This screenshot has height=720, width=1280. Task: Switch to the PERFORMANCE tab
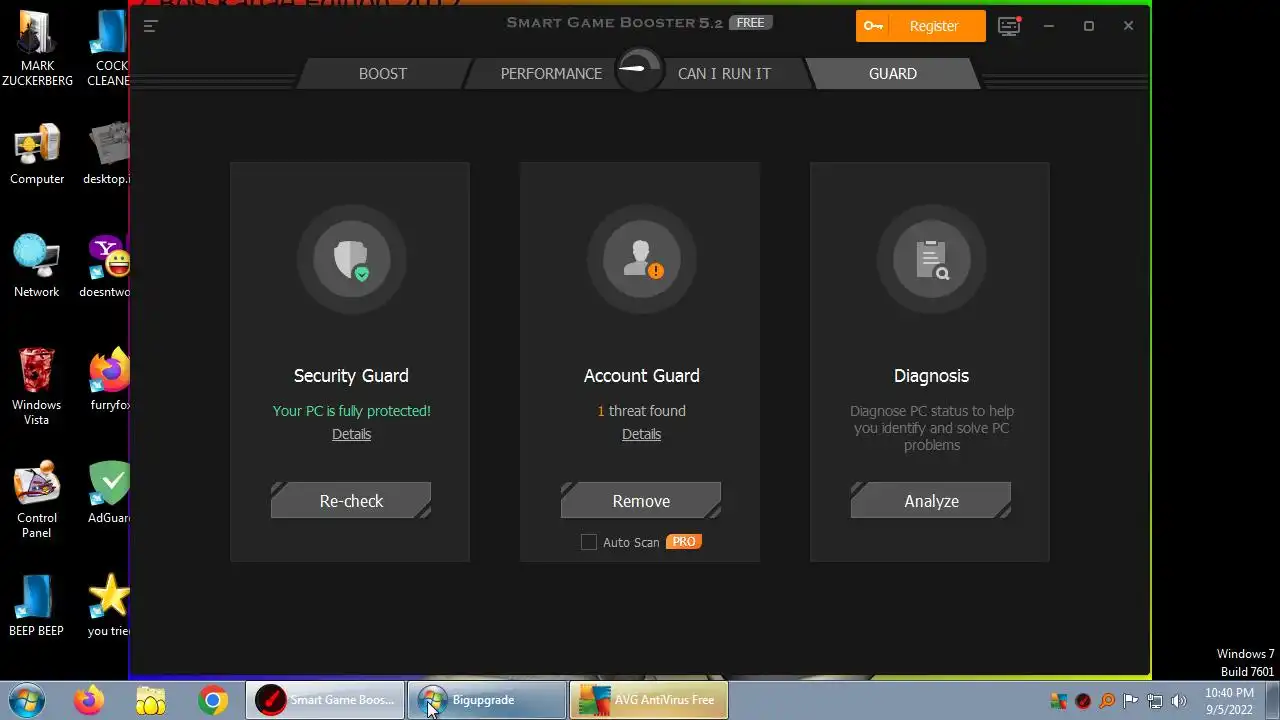[551, 73]
